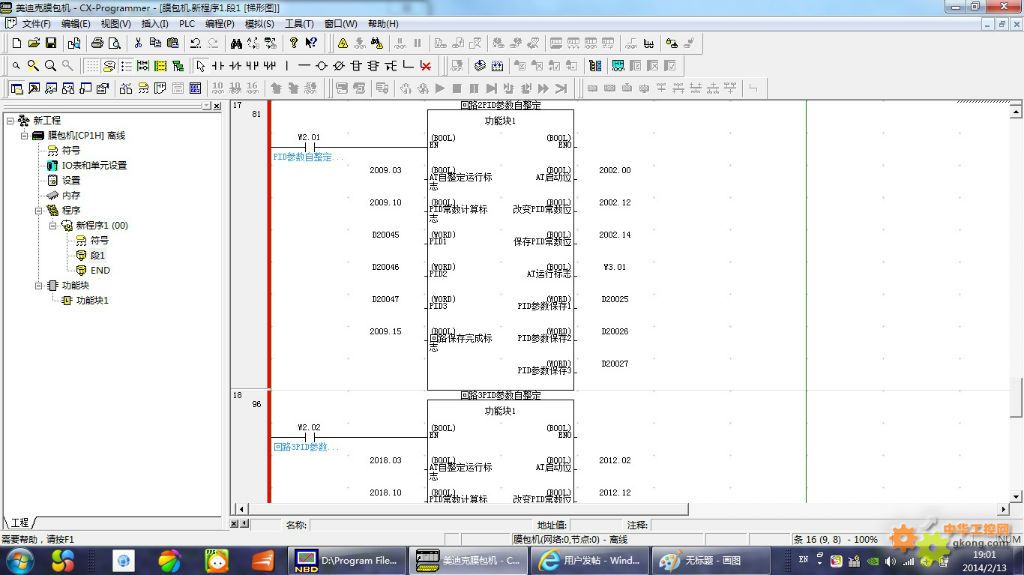
Task: Undo the last action
Action: 195,43
